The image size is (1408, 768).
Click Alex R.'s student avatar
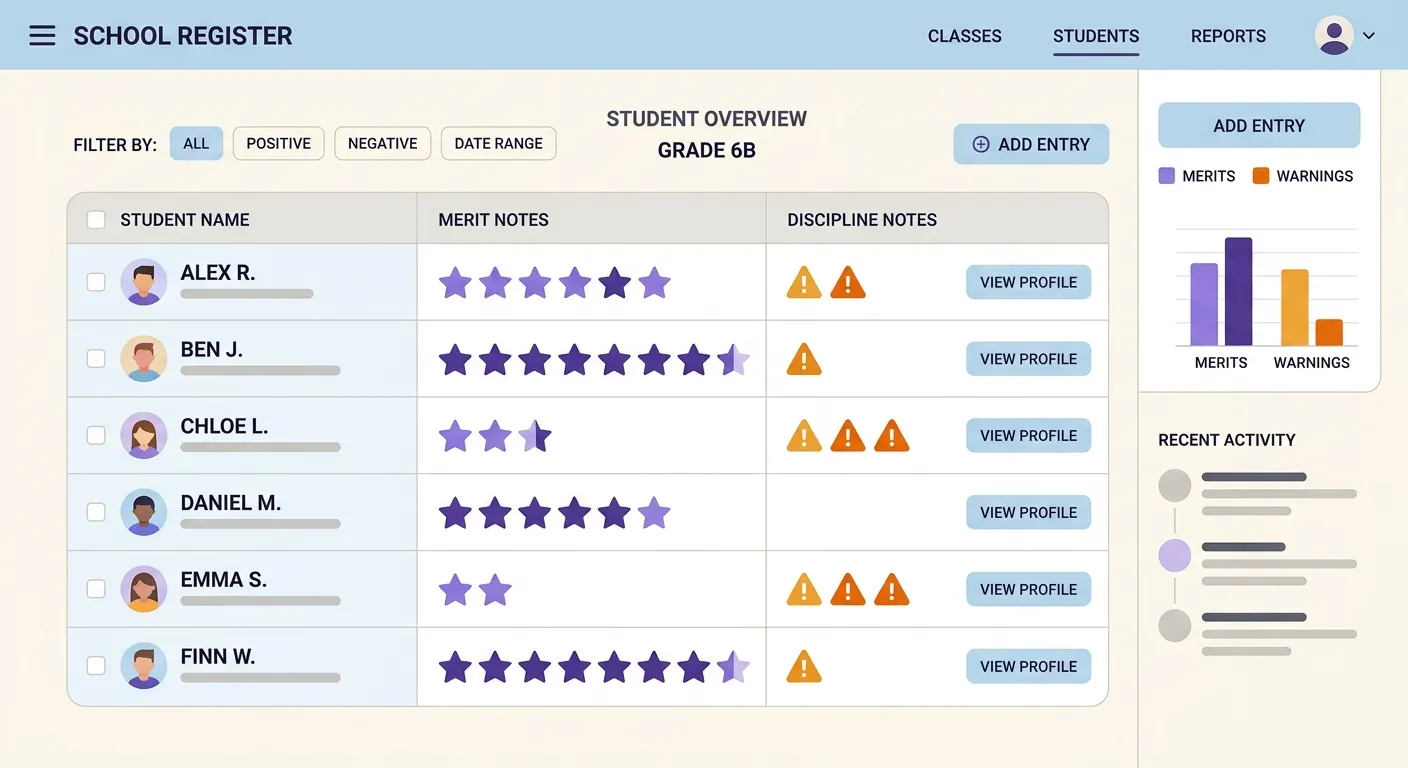(x=143, y=282)
